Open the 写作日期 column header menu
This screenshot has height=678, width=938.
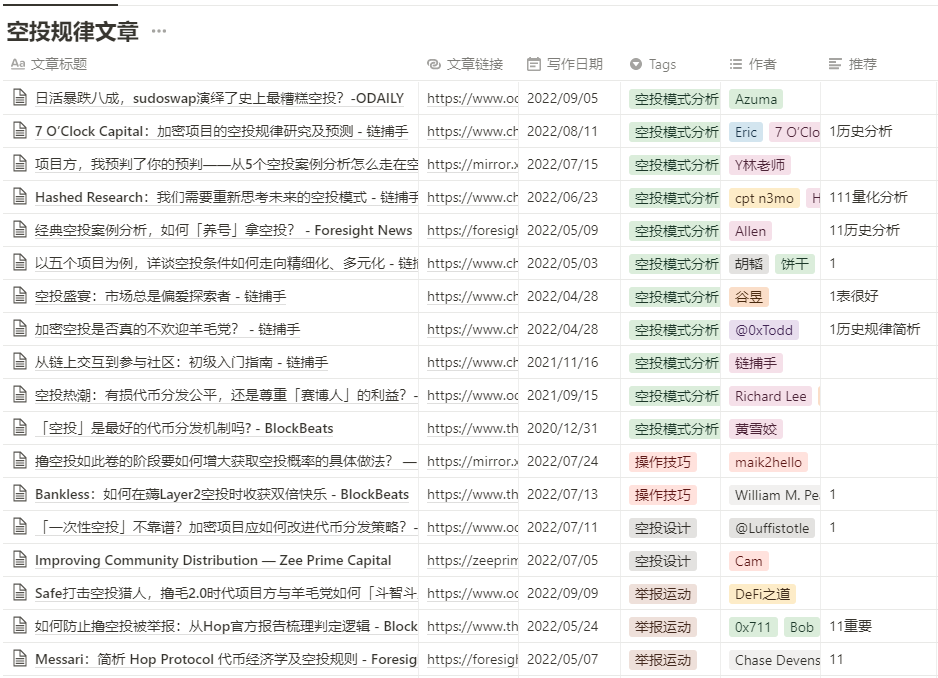(570, 64)
